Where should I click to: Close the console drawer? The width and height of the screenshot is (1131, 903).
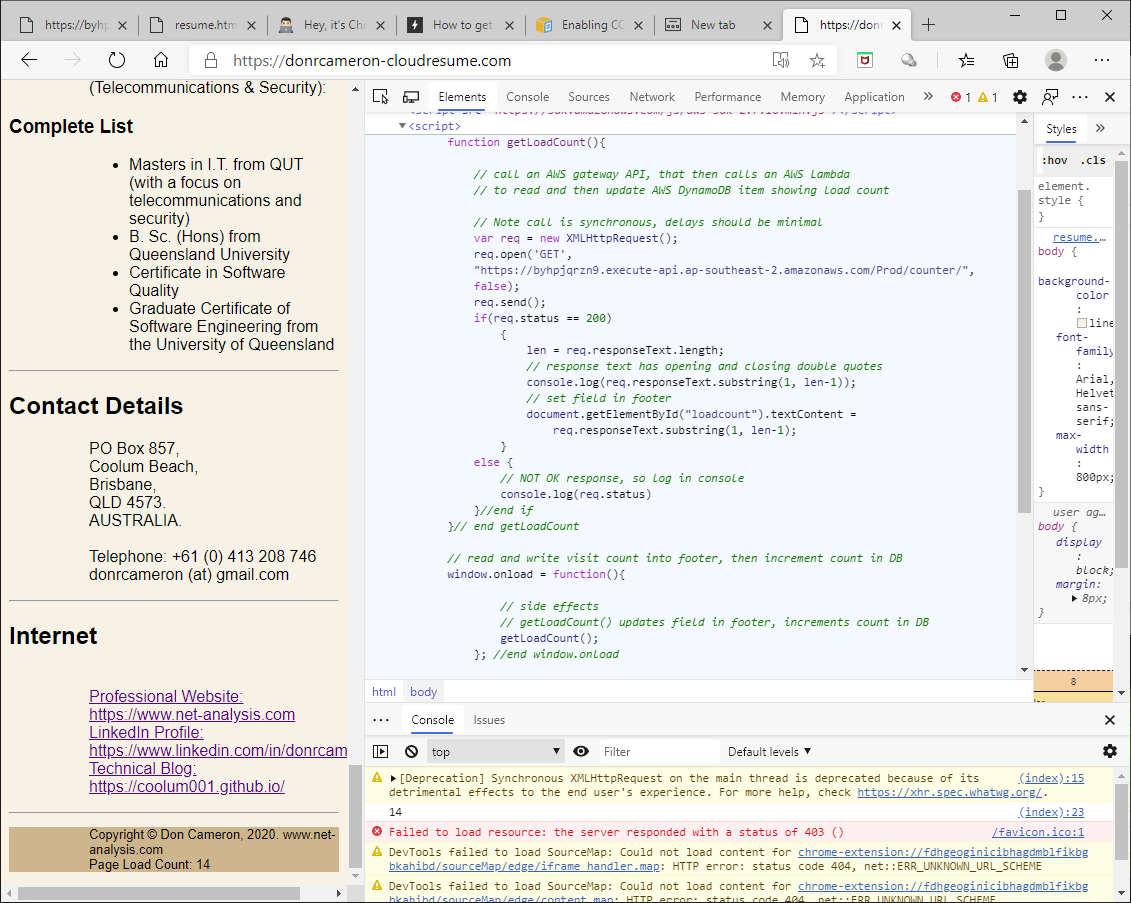tap(1110, 720)
